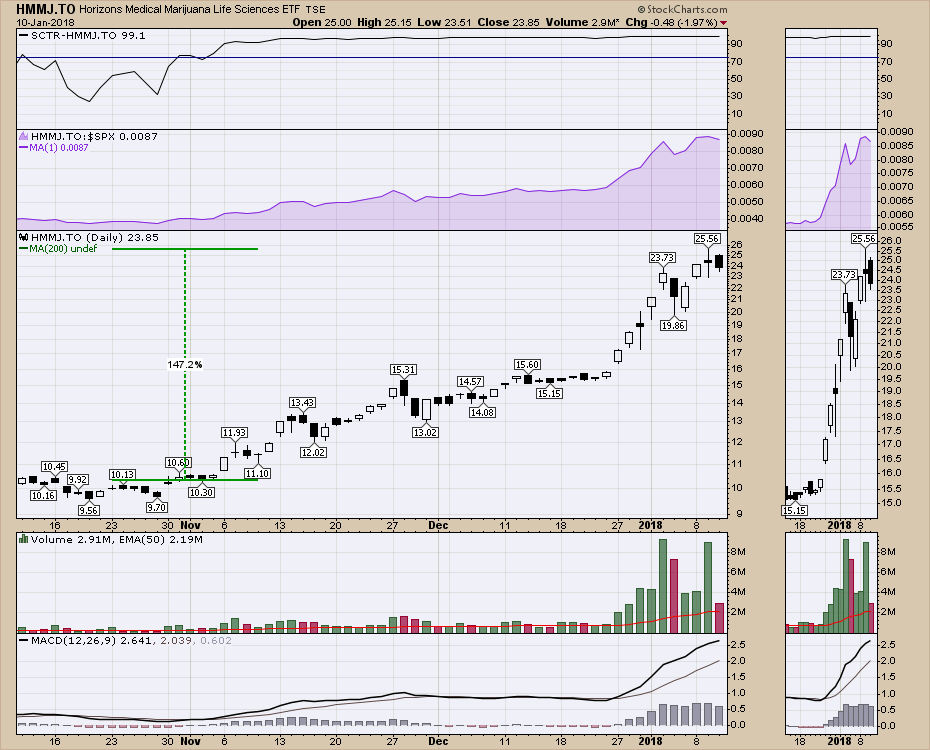Click the 11.10 price label
Image resolution: width=930 pixels, height=750 pixels.
[257, 474]
